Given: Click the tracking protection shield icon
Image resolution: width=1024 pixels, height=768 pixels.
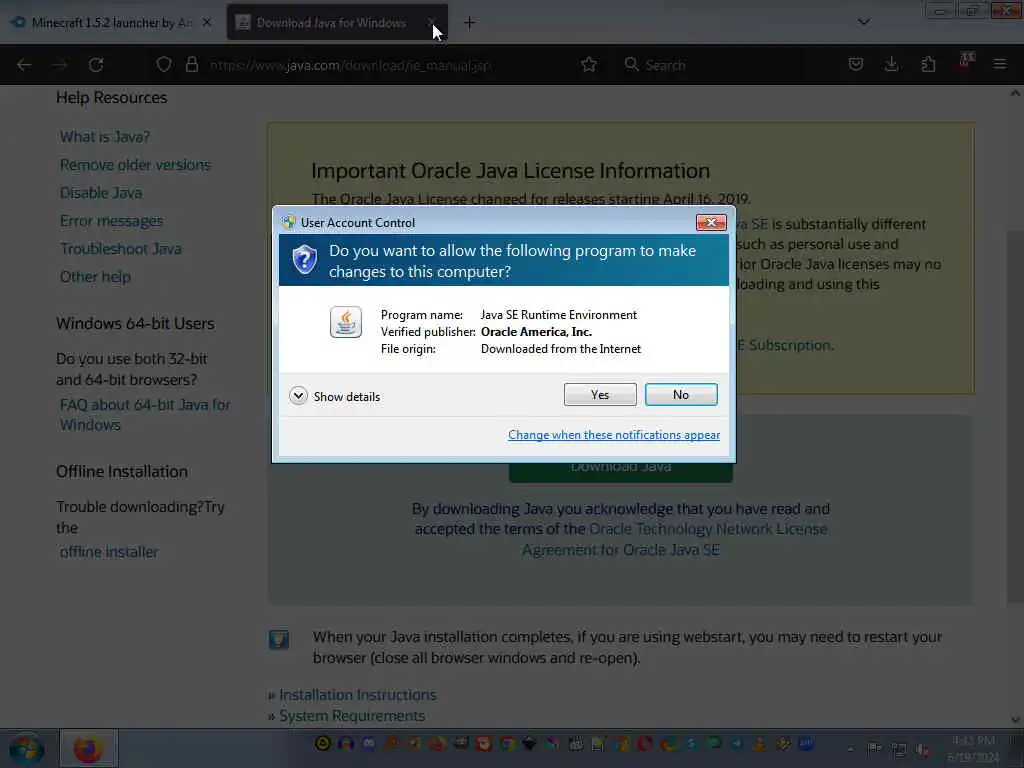Looking at the screenshot, I should 164,65.
